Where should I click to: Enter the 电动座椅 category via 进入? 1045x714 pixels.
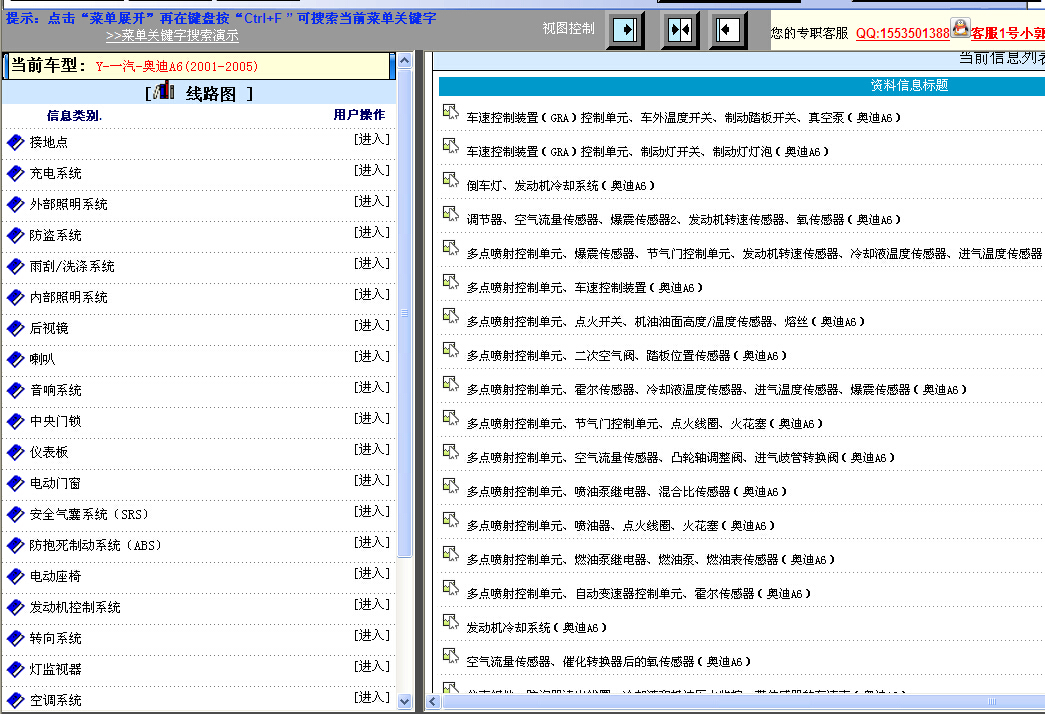(x=372, y=573)
